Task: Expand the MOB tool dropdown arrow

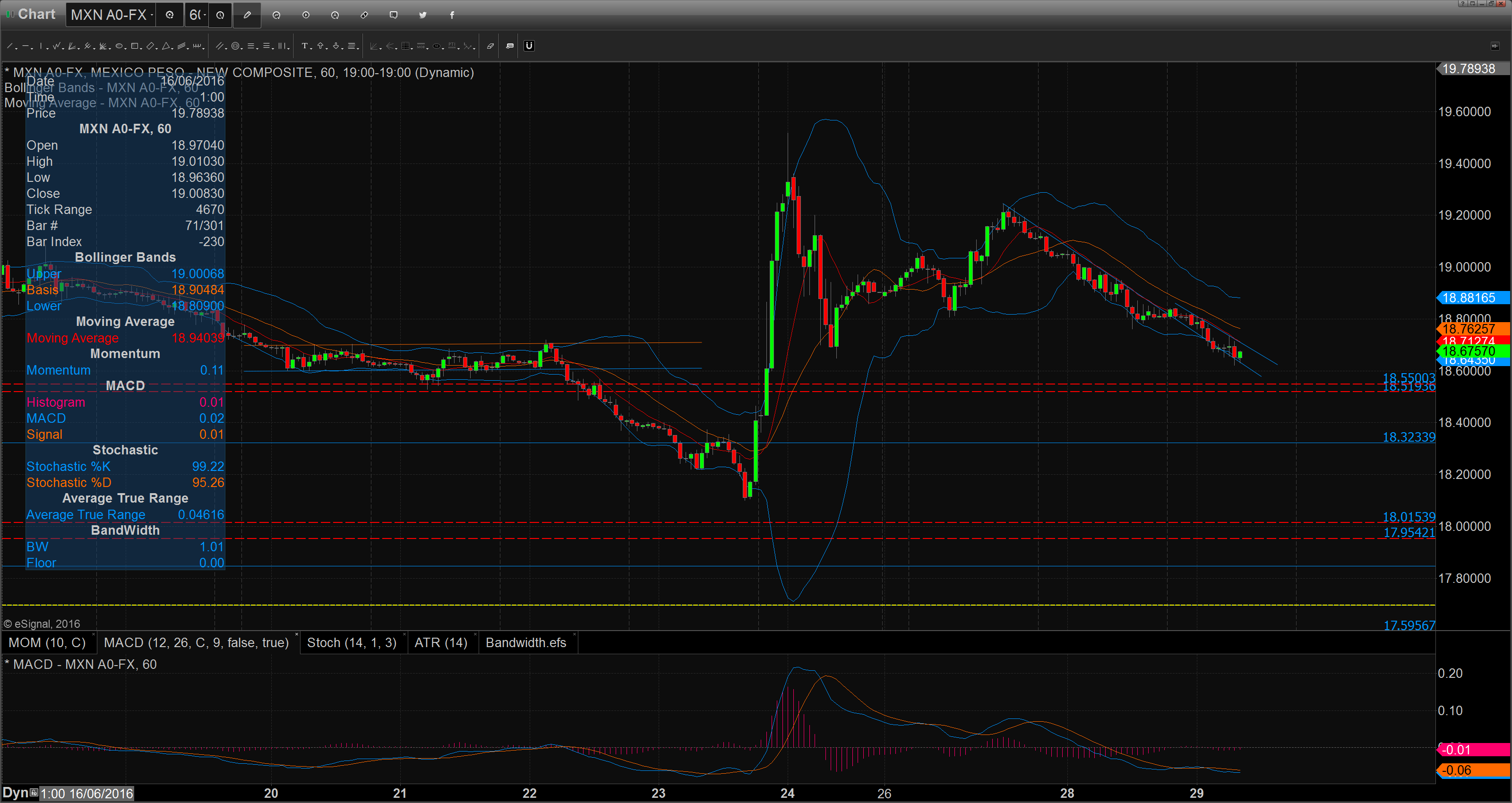Action: click(x=427, y=49)
